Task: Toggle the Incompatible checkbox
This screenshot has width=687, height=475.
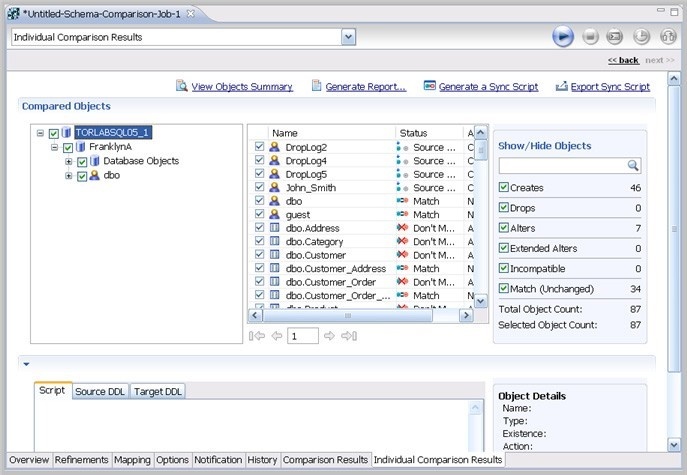Action: click(503, 268)
